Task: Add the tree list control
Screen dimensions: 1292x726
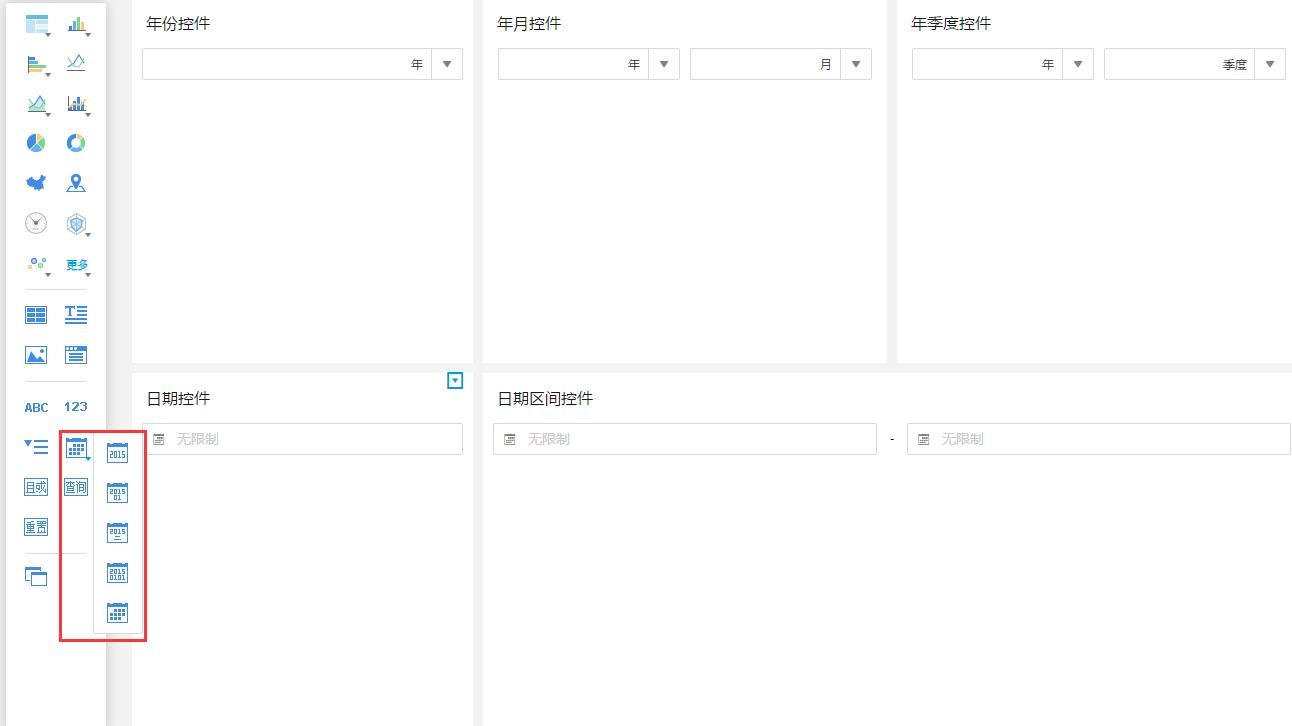Action: 36,447
